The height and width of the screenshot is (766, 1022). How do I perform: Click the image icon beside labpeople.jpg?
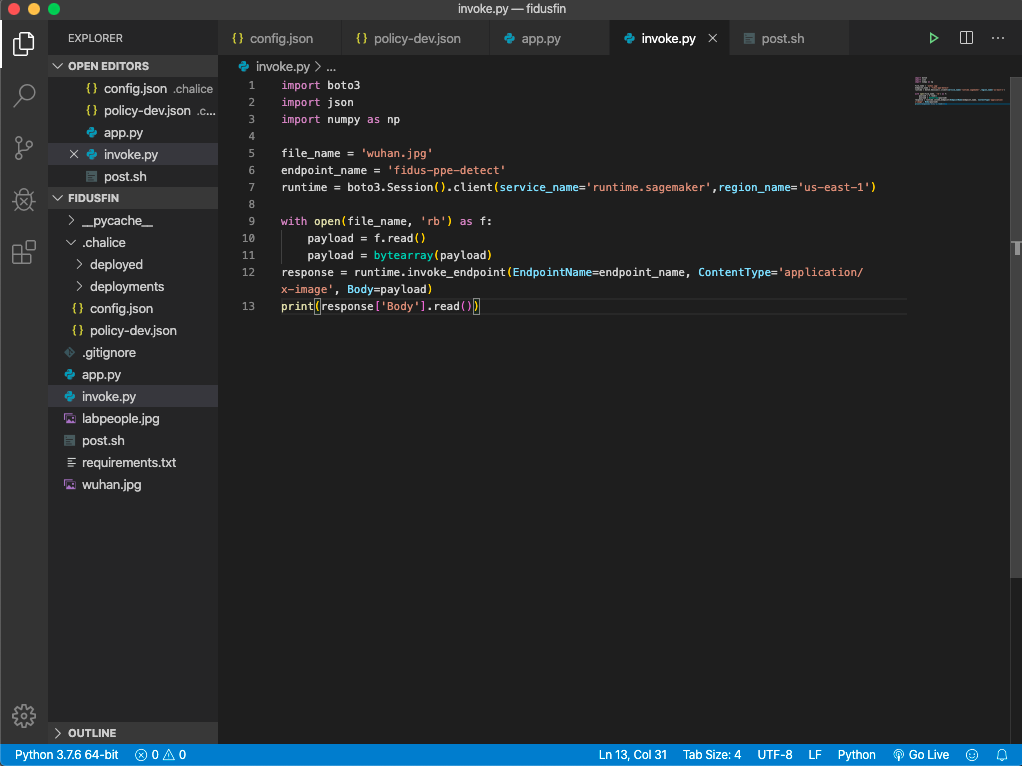[x=70, y=419]
